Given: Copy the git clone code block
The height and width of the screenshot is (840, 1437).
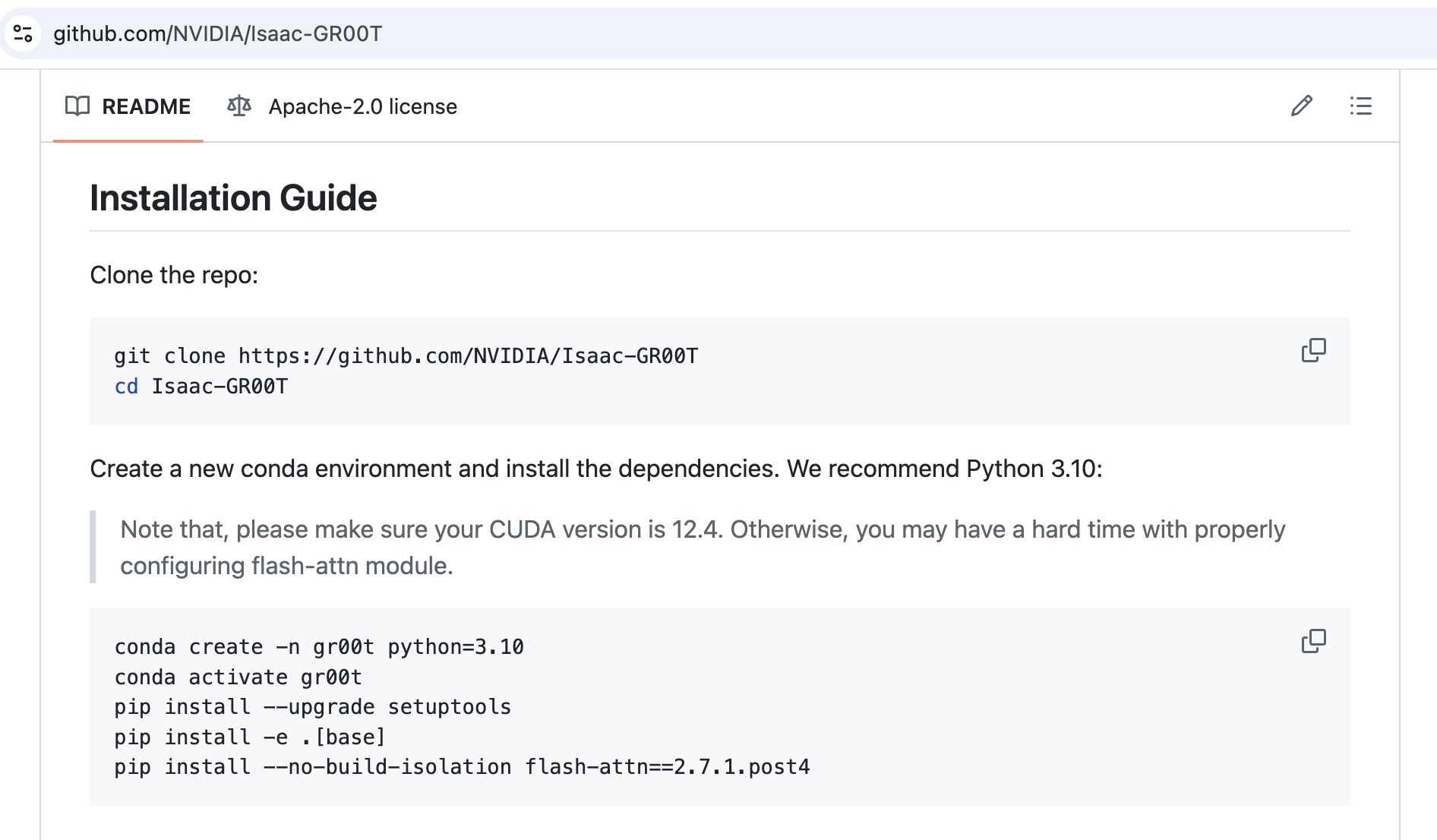Looking at the screenshot, I should coord(1314,350).
